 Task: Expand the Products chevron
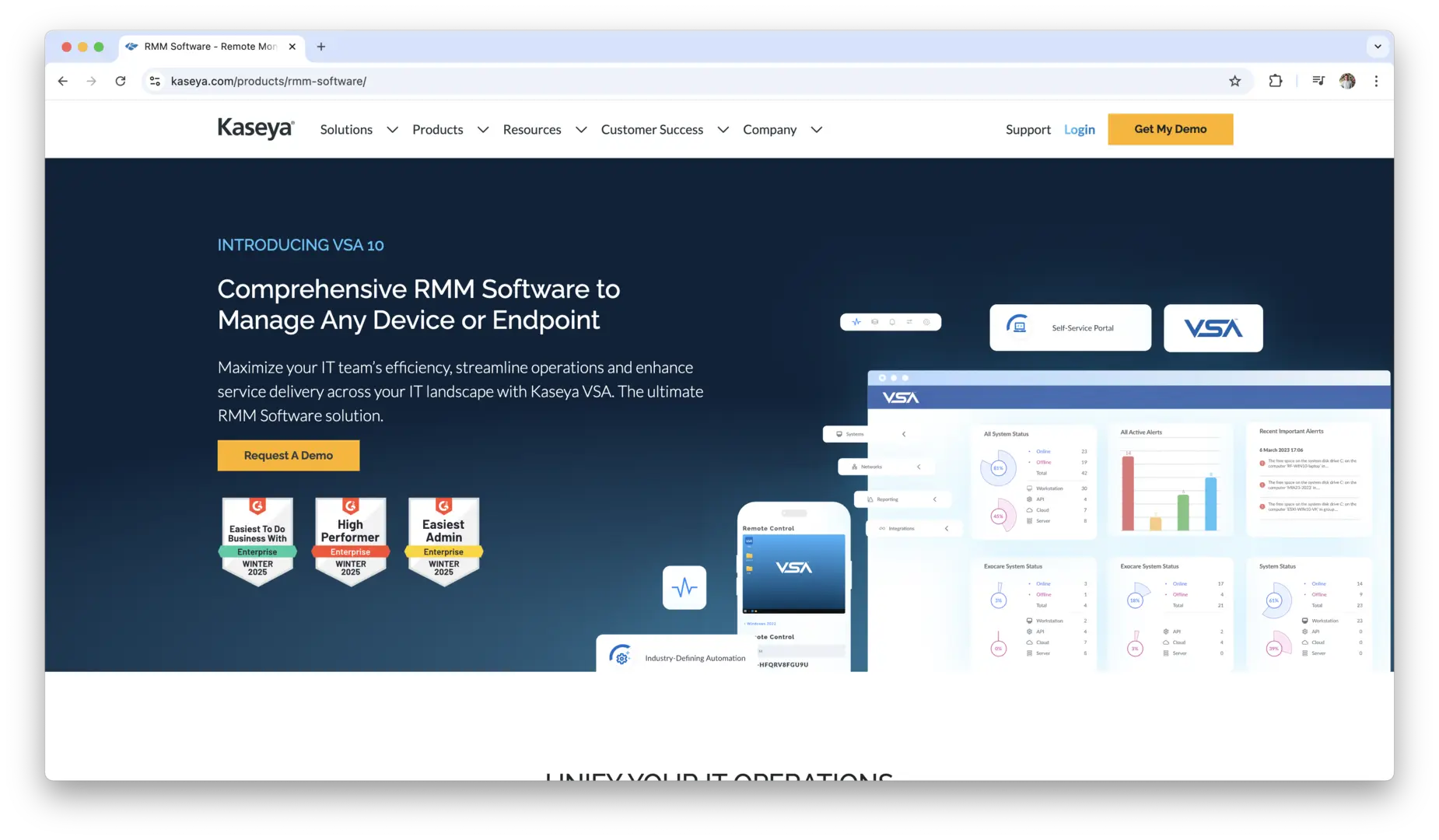(x=483, y=130)
